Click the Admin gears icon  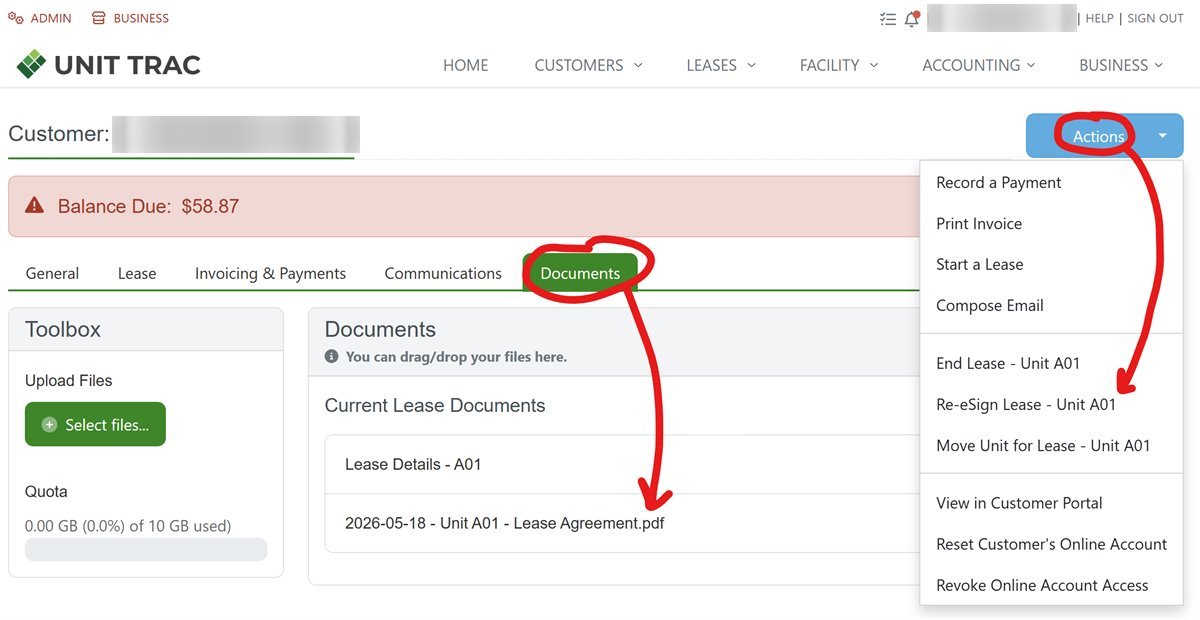(15, 18)
